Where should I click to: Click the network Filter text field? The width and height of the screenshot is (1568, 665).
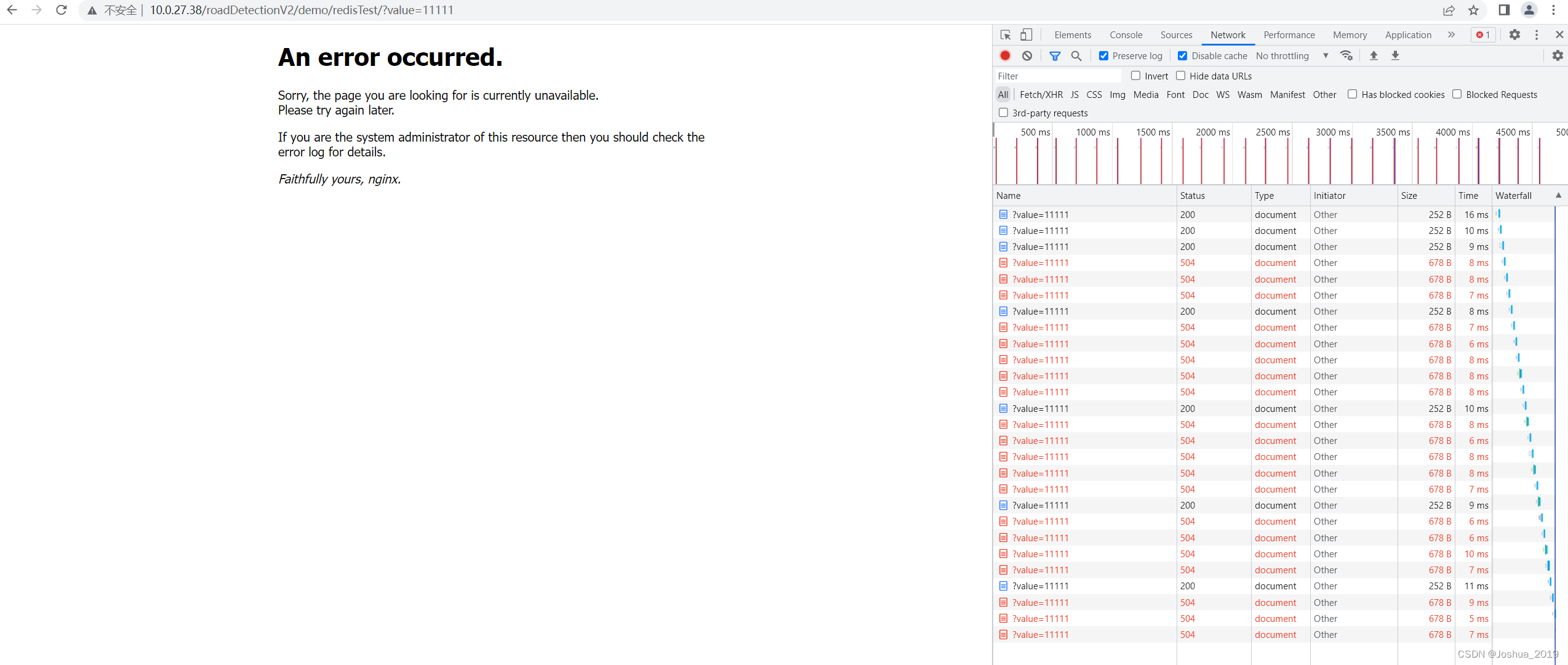[1058, 76]
